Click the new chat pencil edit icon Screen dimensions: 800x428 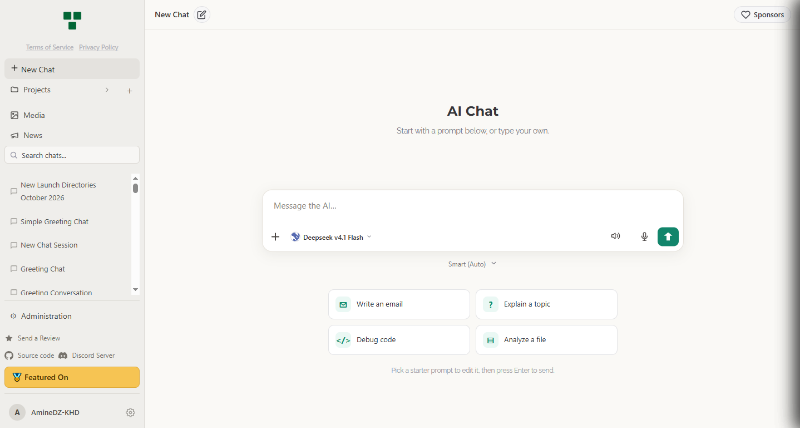tap(202, 15)
